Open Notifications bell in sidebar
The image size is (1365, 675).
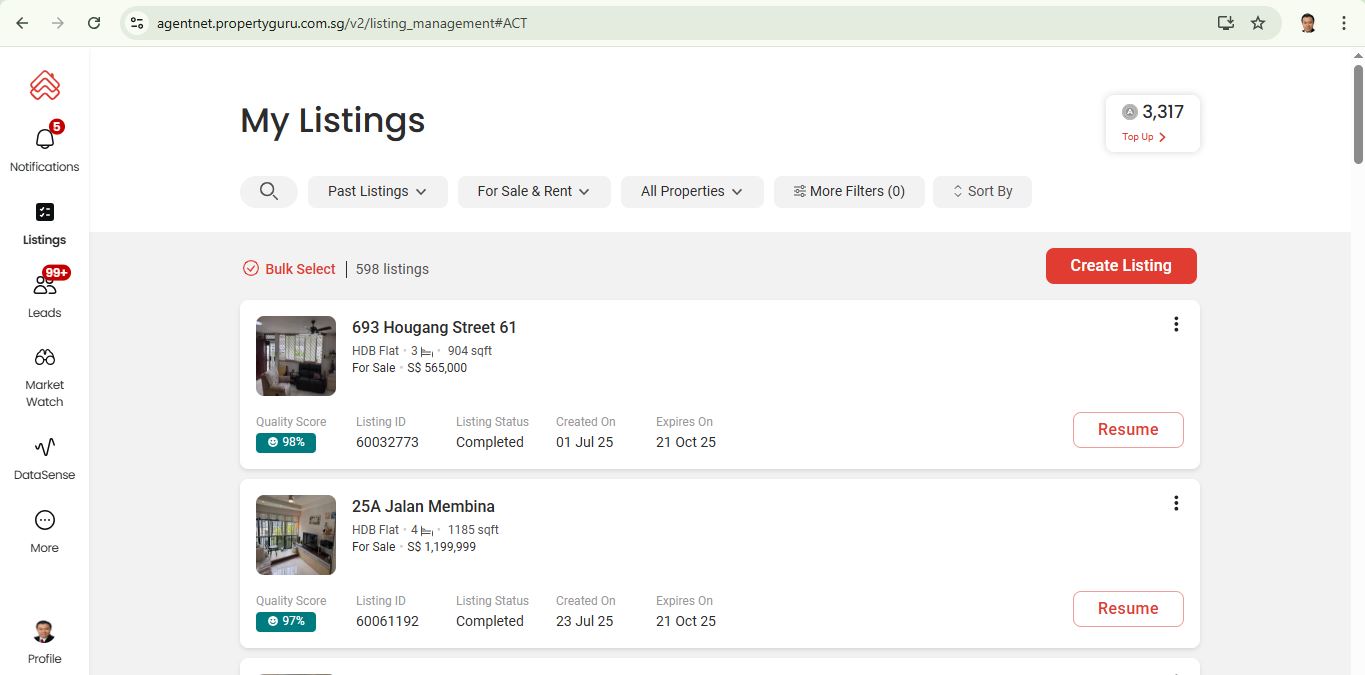coord(45,140)
